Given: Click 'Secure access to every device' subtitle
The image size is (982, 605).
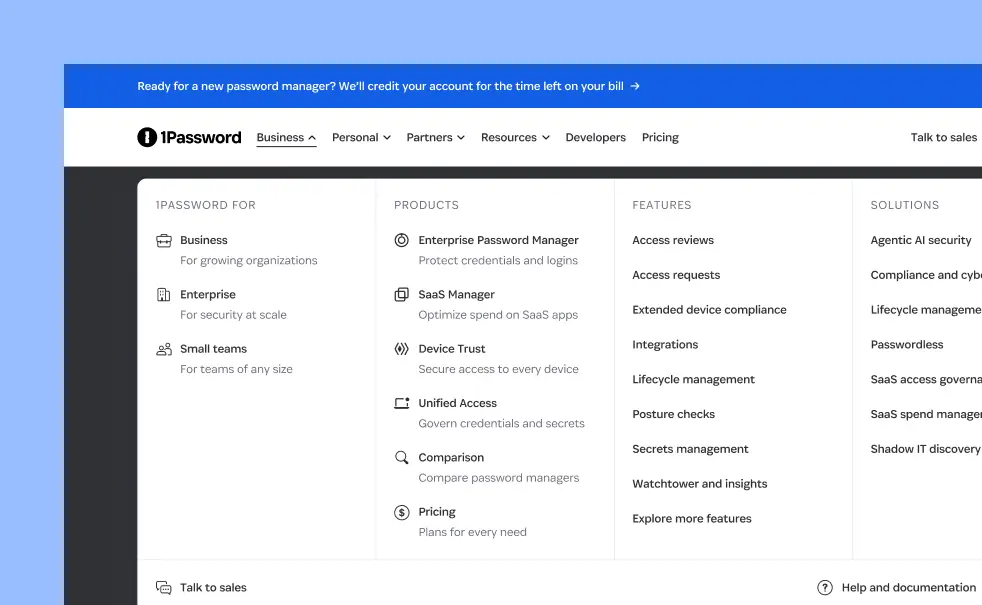Looking at the screenshot, I should coord(499,370).
